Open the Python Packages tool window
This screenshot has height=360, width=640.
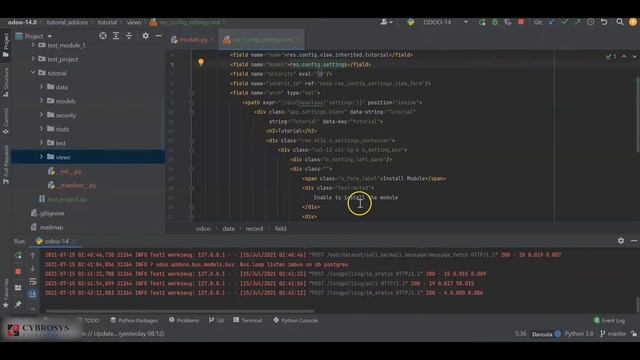pyautogui.click(x=134, y=320)
